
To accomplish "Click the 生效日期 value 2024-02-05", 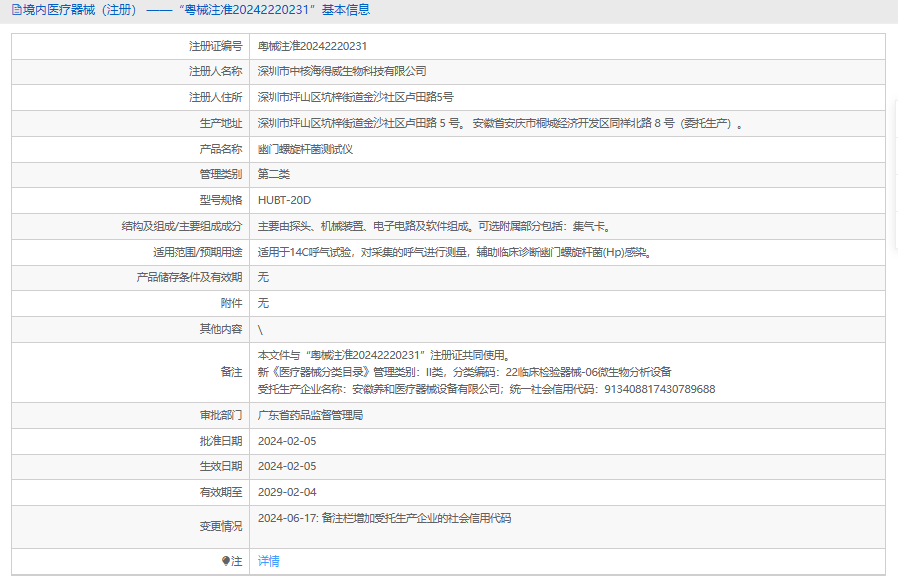I will [287, 466].
